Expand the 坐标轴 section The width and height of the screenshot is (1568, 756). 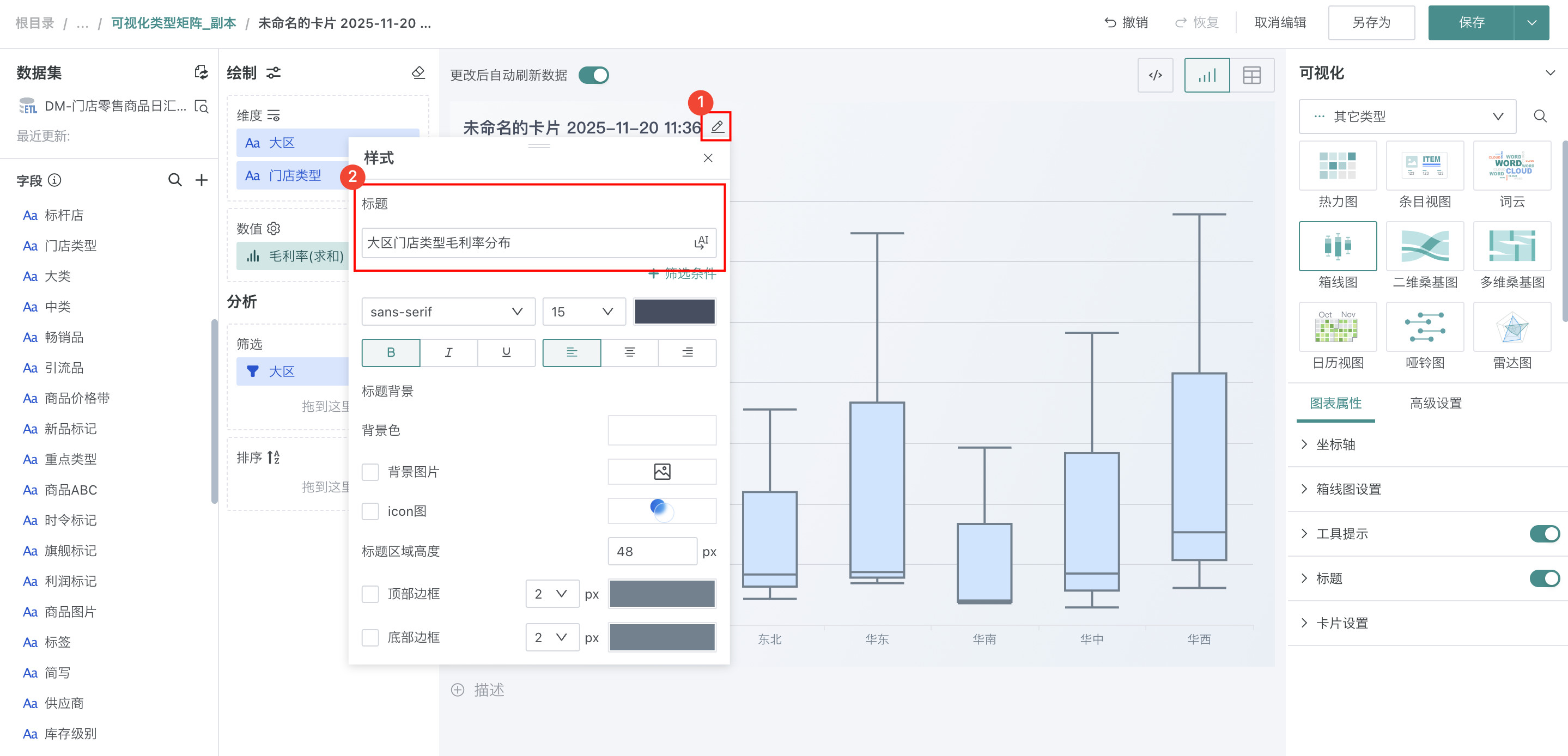[1335, 444]
